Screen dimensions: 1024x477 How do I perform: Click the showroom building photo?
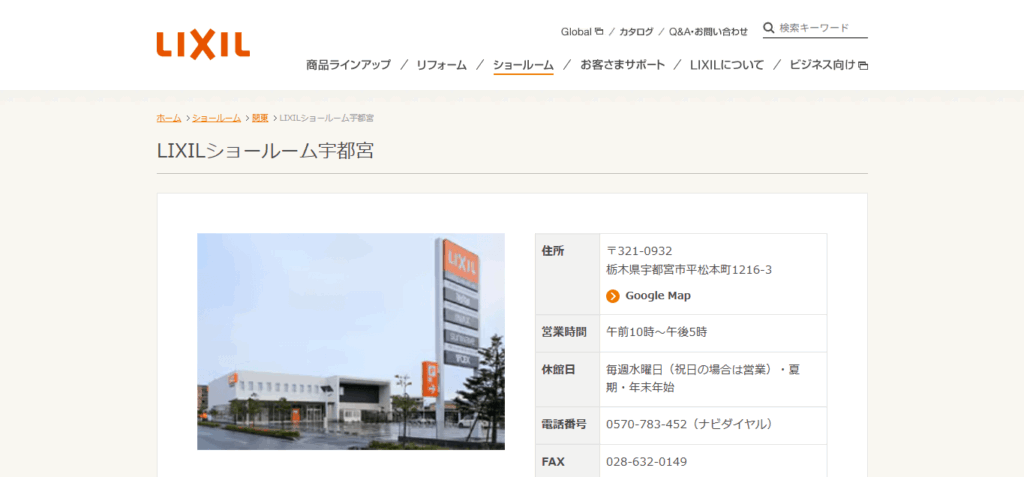click(x=351, y=342)
